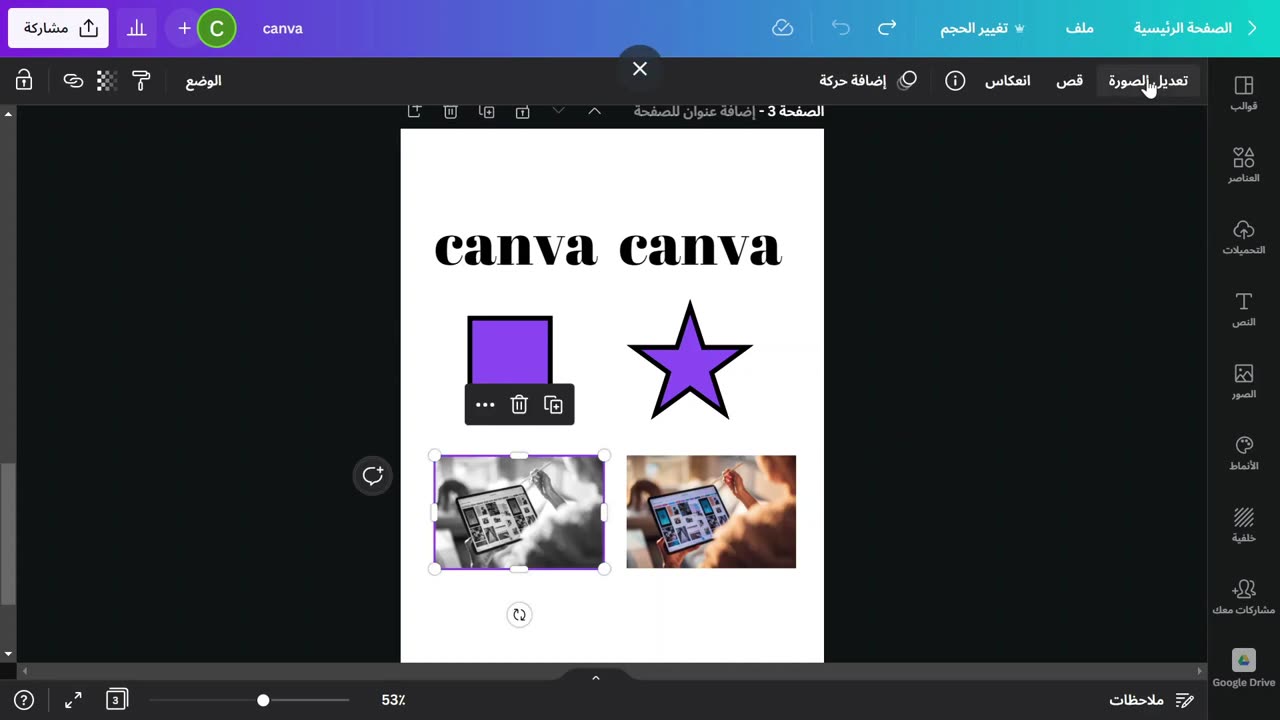
Task: Open the Position (الوضع) menu
Action: [203, 81]
